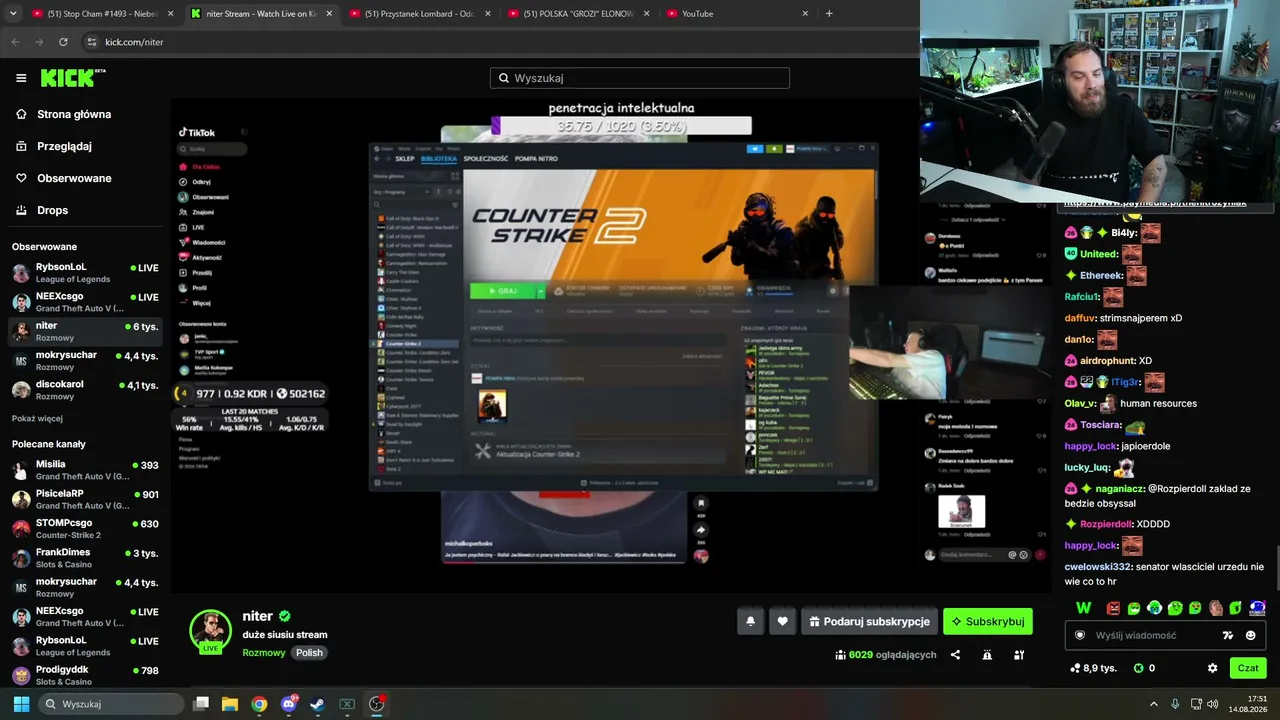The height and width of the screenshot is (720, 1280).
Task: Open FrankDimes Slots & Casino channel
Action: point(85,557)
